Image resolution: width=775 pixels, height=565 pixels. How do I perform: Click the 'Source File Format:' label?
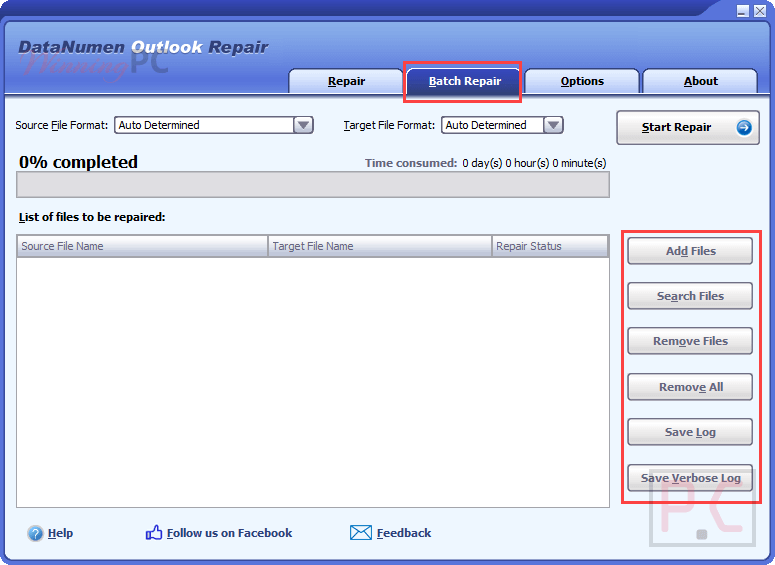(x=61, y=125)
